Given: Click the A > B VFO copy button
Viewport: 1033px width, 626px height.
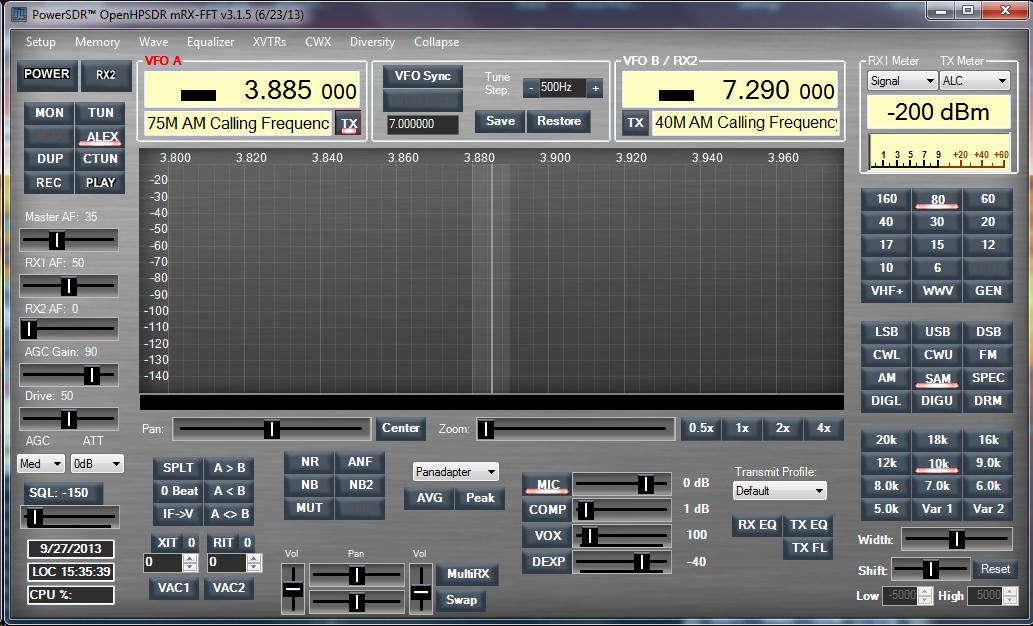Looking at the screenshot, I should tap(229, 468).
